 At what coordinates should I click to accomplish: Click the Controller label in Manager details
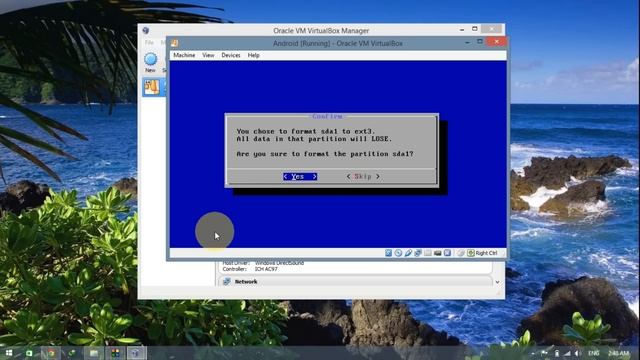(235, 269)
